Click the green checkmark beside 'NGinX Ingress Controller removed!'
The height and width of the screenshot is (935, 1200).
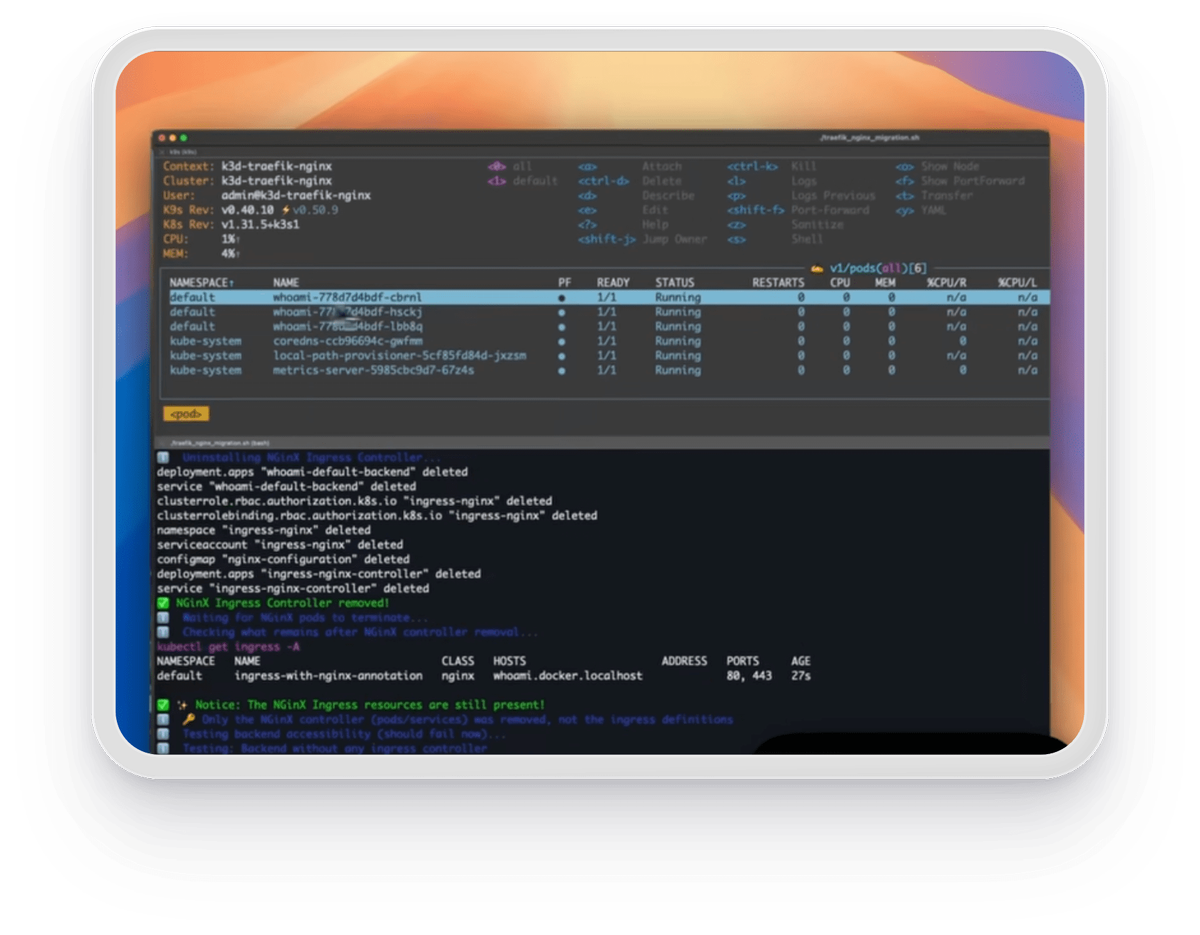click(x=163, y=603)
